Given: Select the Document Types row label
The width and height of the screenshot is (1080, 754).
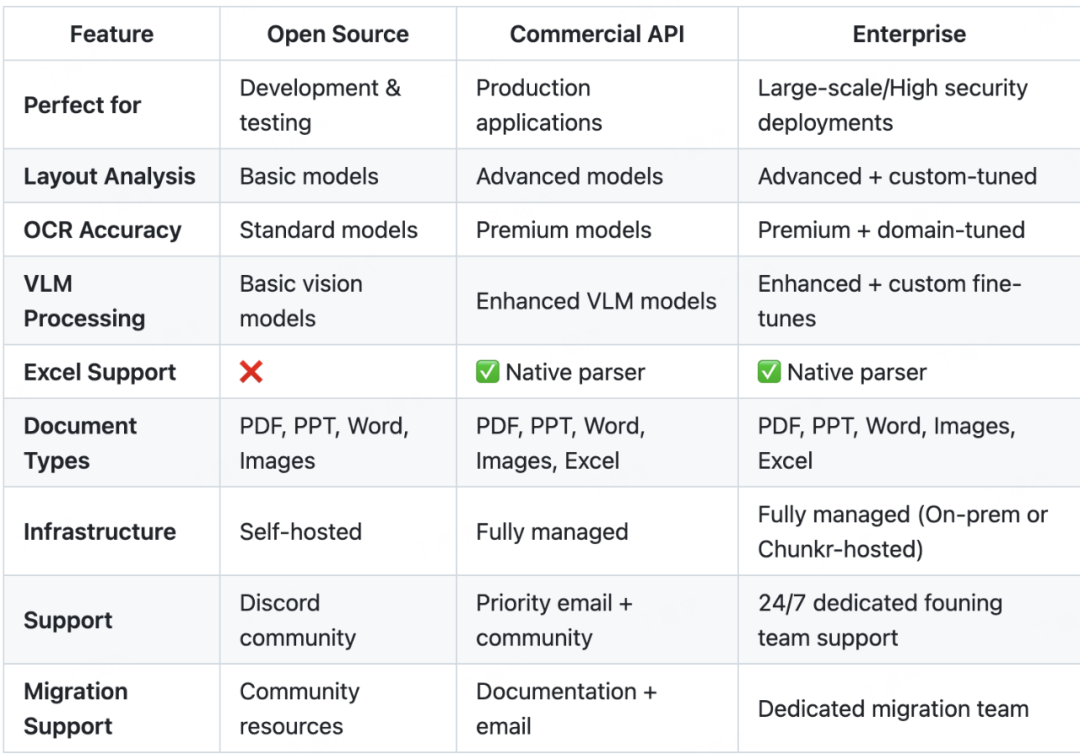Looking at the screenshot, I should point(80,443).
